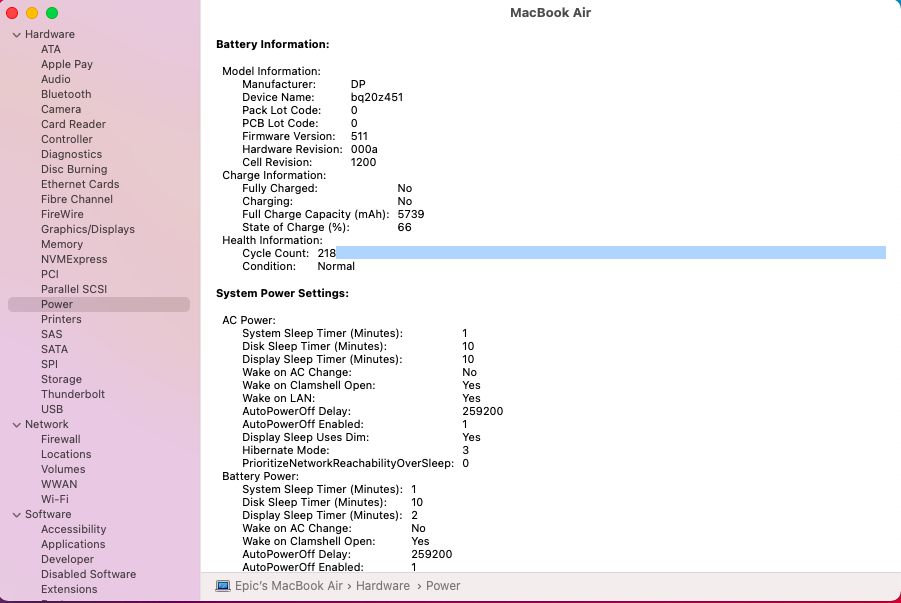The image size is (901, 603).
Task: Select the NVMExpress sidebar item
Action: pos(74,259)
